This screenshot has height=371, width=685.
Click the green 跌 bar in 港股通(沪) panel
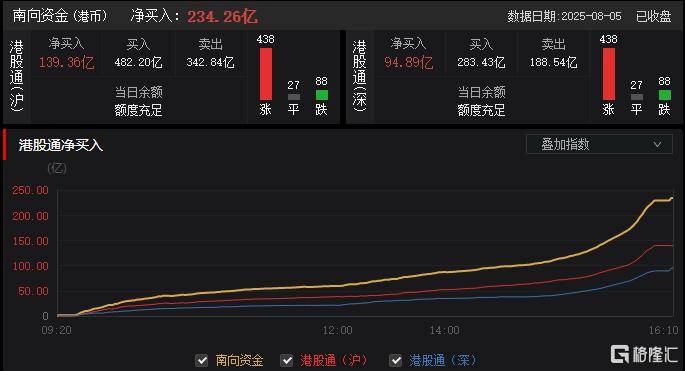coord(322,95)
